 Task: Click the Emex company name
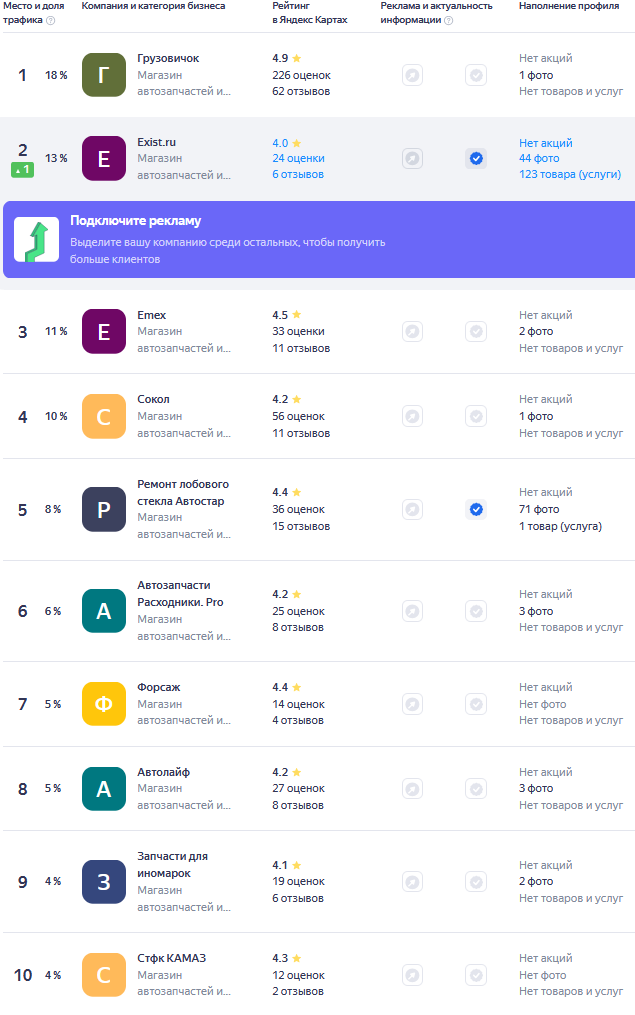[151, 315]
